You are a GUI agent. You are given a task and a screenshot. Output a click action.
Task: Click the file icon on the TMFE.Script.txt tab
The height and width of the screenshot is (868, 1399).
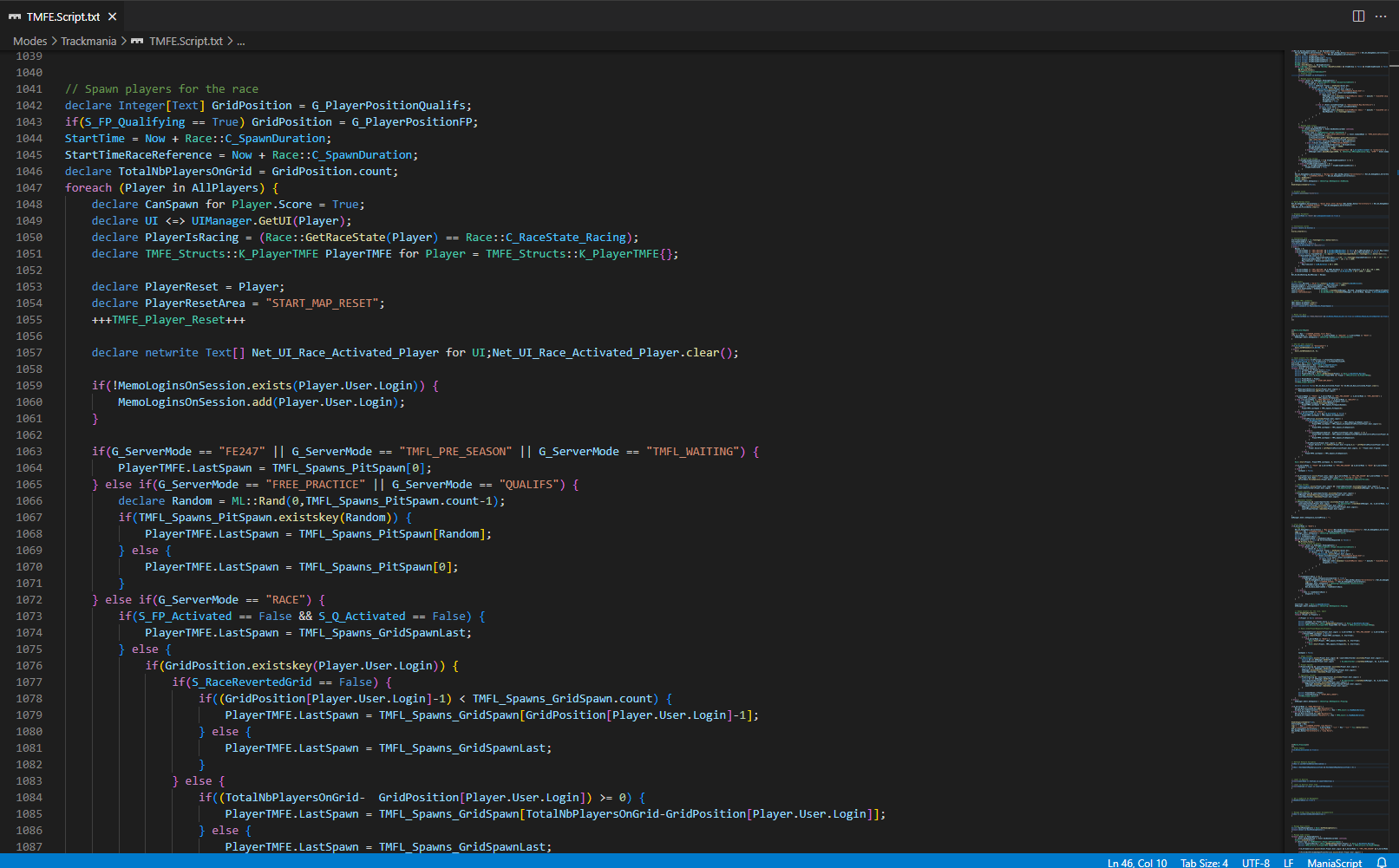[x=15, y=16]
